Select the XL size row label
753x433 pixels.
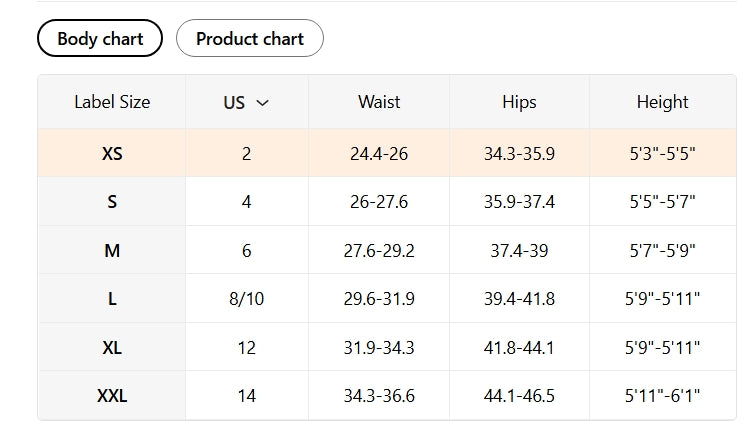112,347
